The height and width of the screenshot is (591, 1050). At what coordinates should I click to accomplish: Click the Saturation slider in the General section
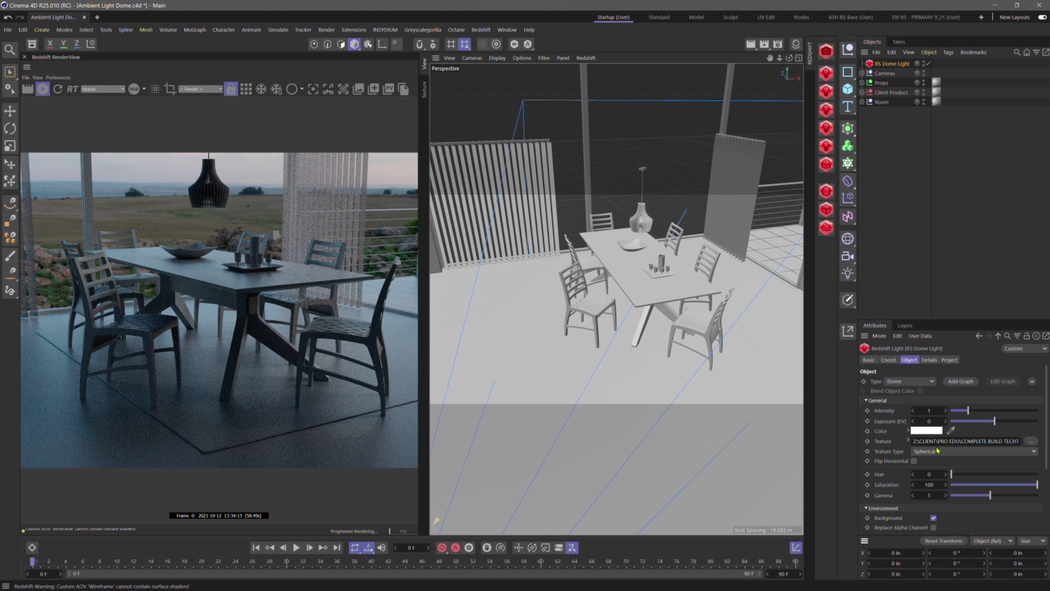(993, 485)
